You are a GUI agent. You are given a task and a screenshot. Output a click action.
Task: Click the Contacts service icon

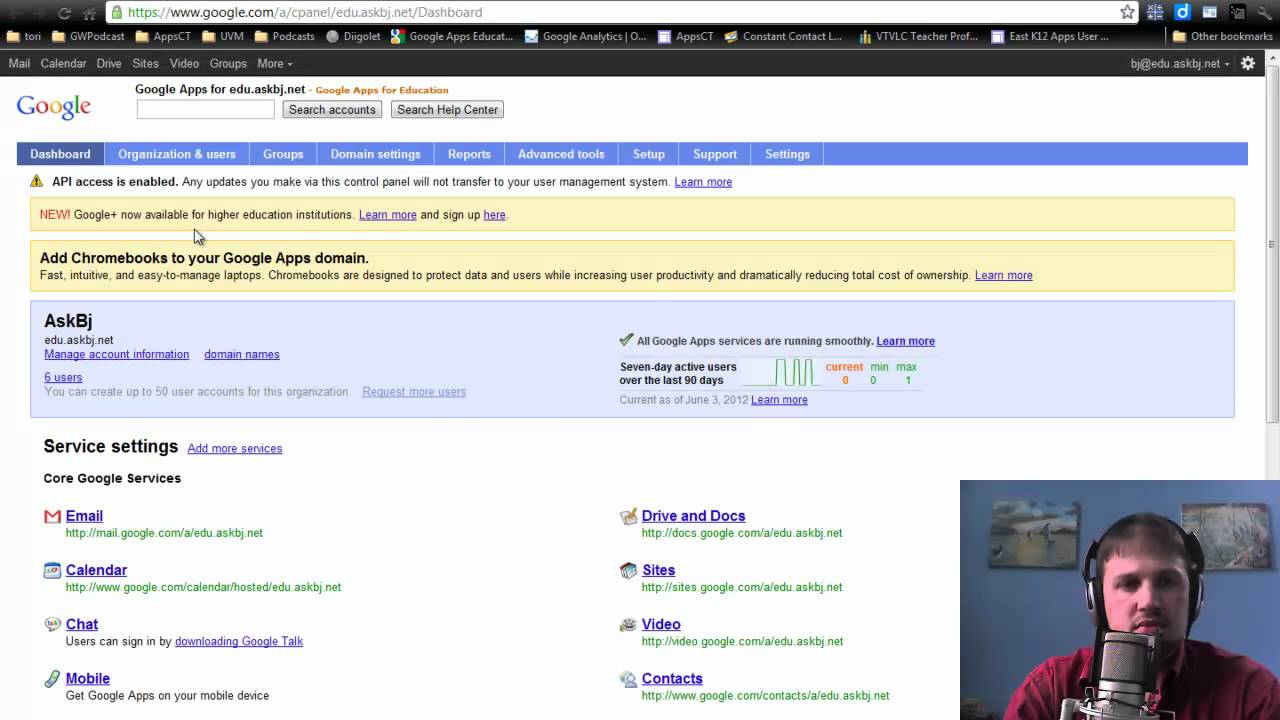(x=628, y=679)
